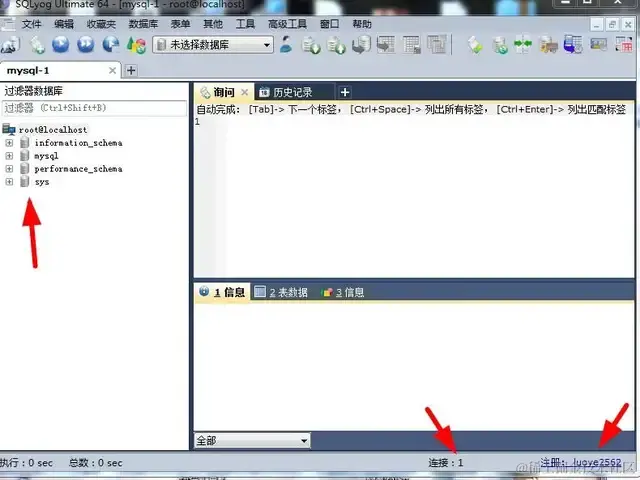This screenshot has width=640, height=480.
Task: Click the performance_schema database cylinder icon
Action: 25,168
